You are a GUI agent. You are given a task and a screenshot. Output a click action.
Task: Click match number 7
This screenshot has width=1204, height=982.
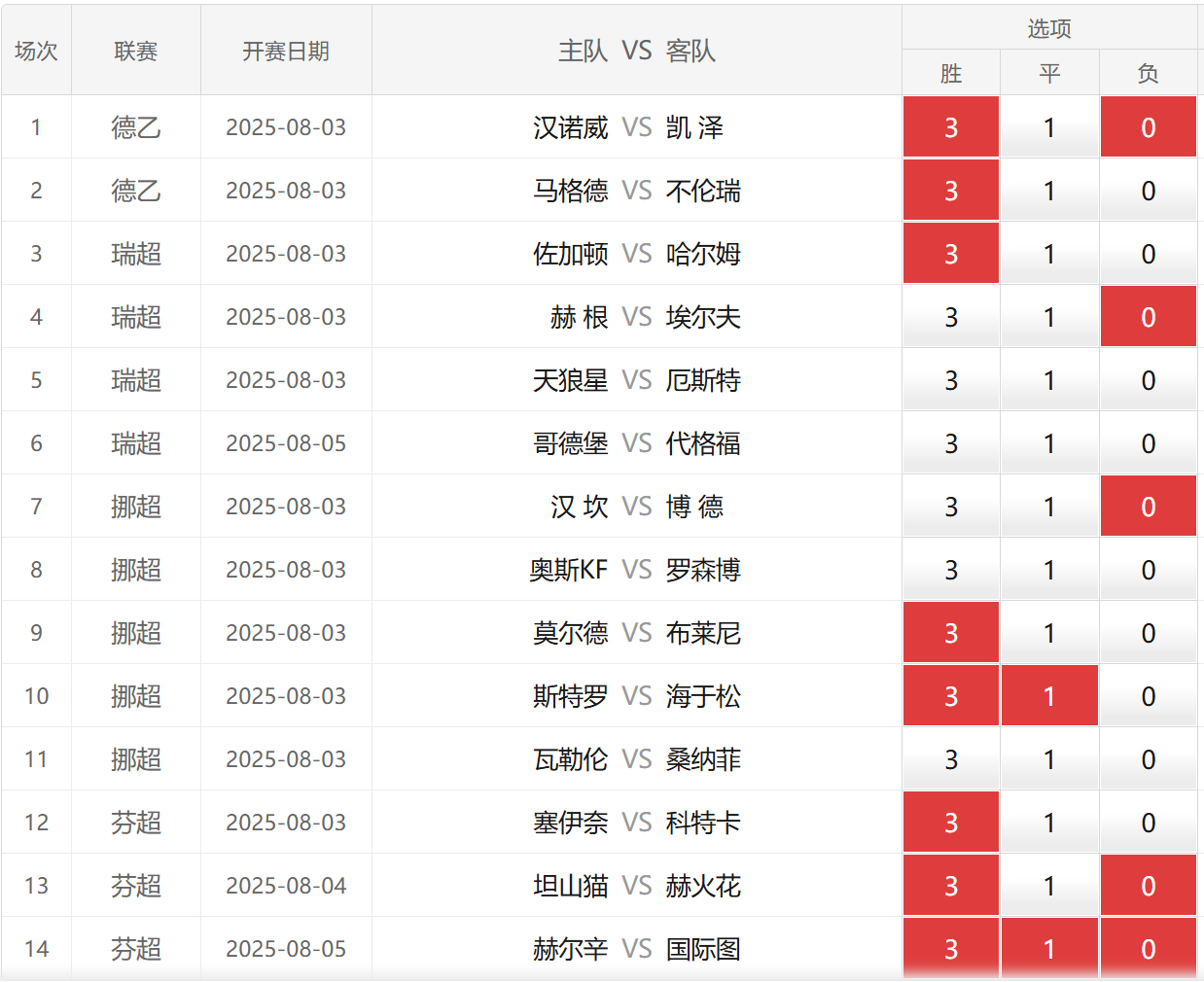coord(37,507)
